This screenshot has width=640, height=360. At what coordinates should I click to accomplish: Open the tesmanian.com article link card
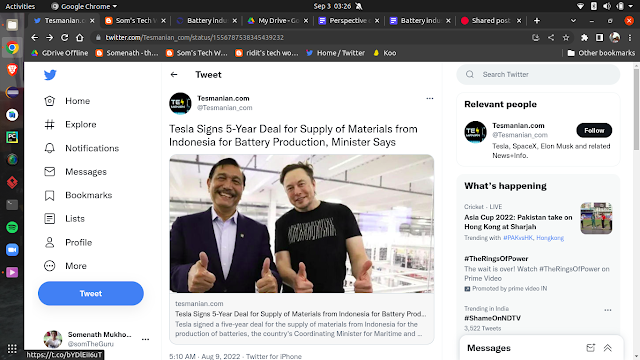(x=302, y=319)
